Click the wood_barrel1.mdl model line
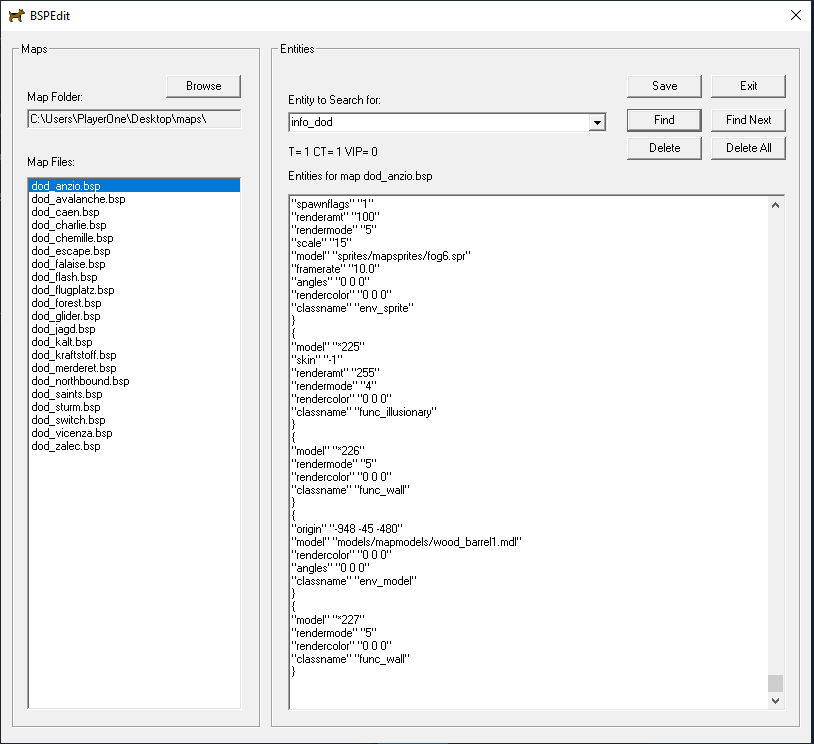The image size is (814, 744). pyautogui.click(x=406, y=542)
